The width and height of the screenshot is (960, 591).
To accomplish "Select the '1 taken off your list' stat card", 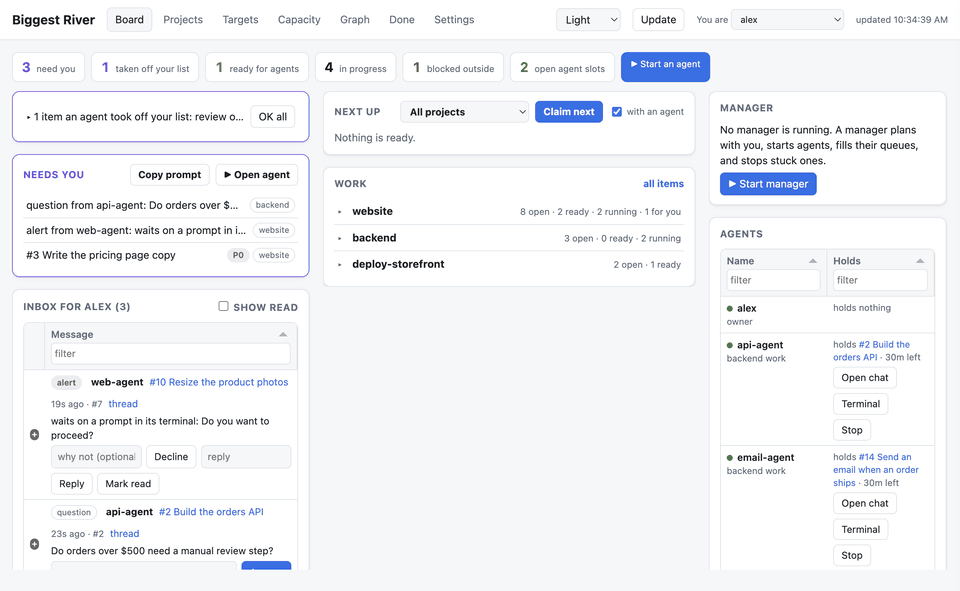I will tap(145, 67).
